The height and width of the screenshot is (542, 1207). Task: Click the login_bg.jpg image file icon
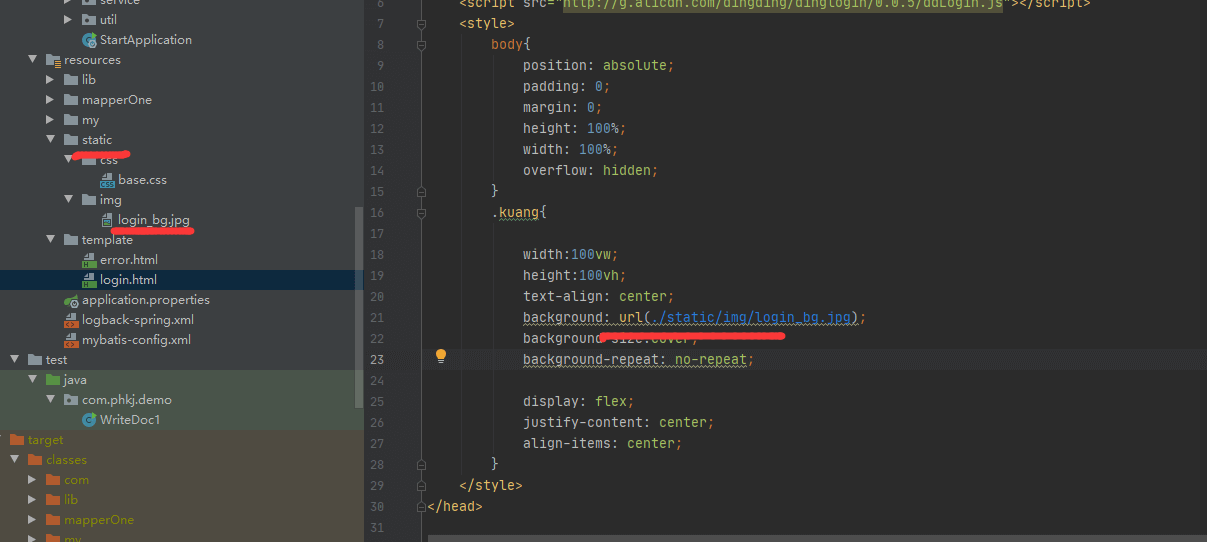(107, 220)
